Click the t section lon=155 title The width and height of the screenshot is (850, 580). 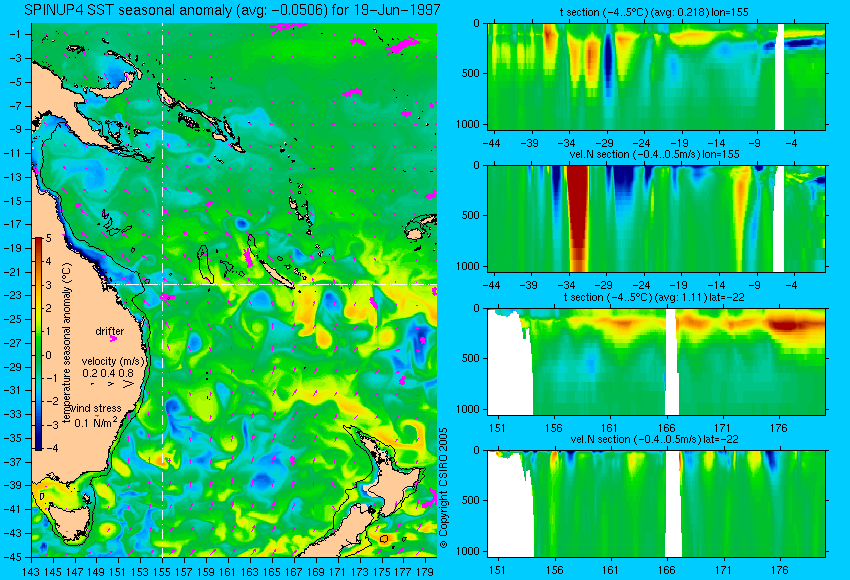(x=654, y=12)
